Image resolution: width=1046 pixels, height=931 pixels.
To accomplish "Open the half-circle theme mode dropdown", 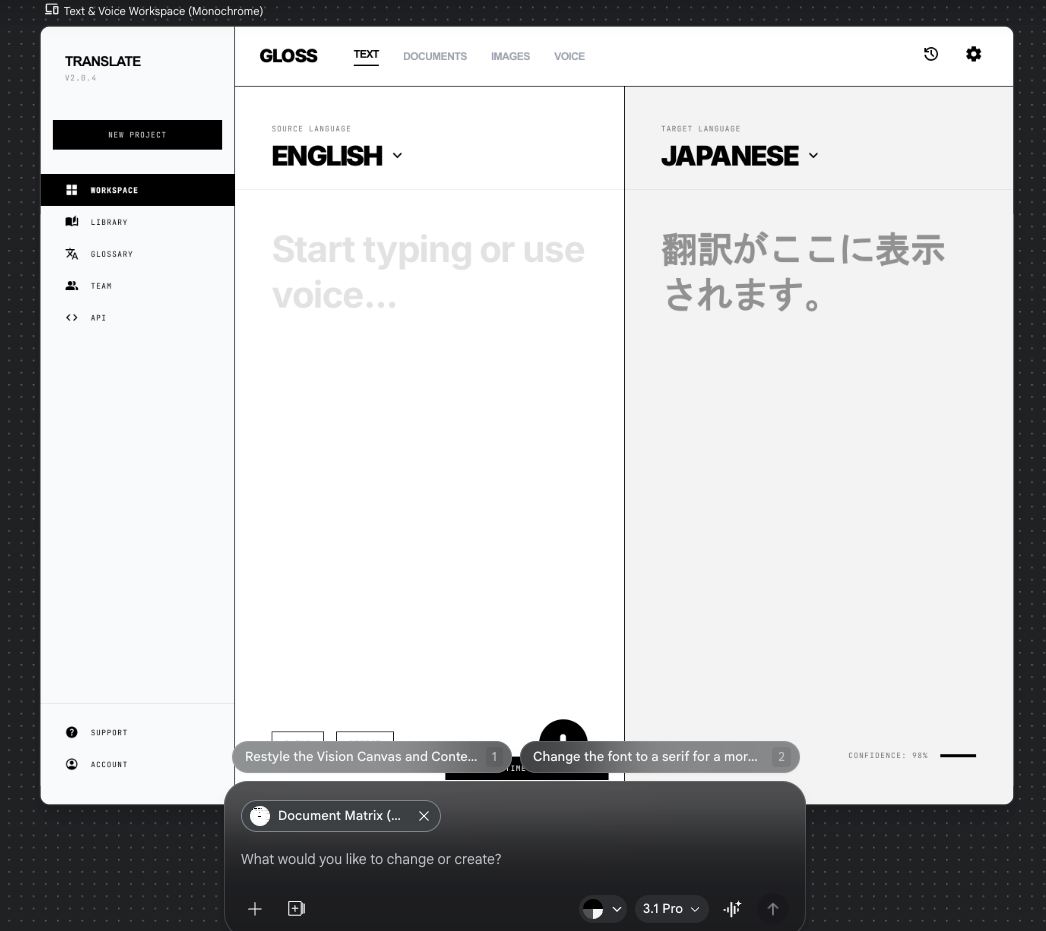I will (603, 909).
